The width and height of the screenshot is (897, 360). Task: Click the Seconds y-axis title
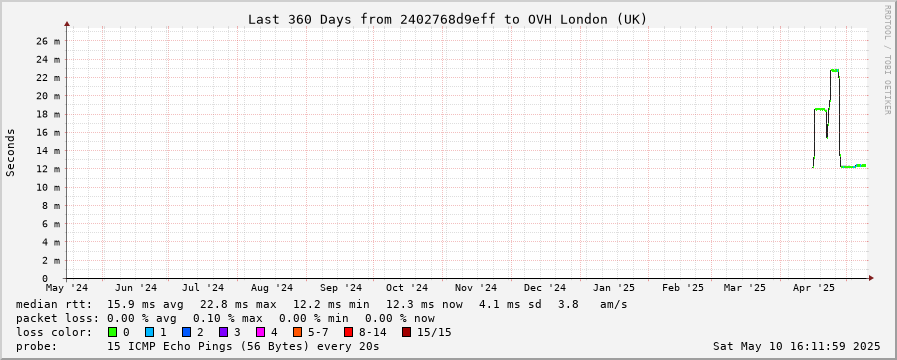coord(11,152)
